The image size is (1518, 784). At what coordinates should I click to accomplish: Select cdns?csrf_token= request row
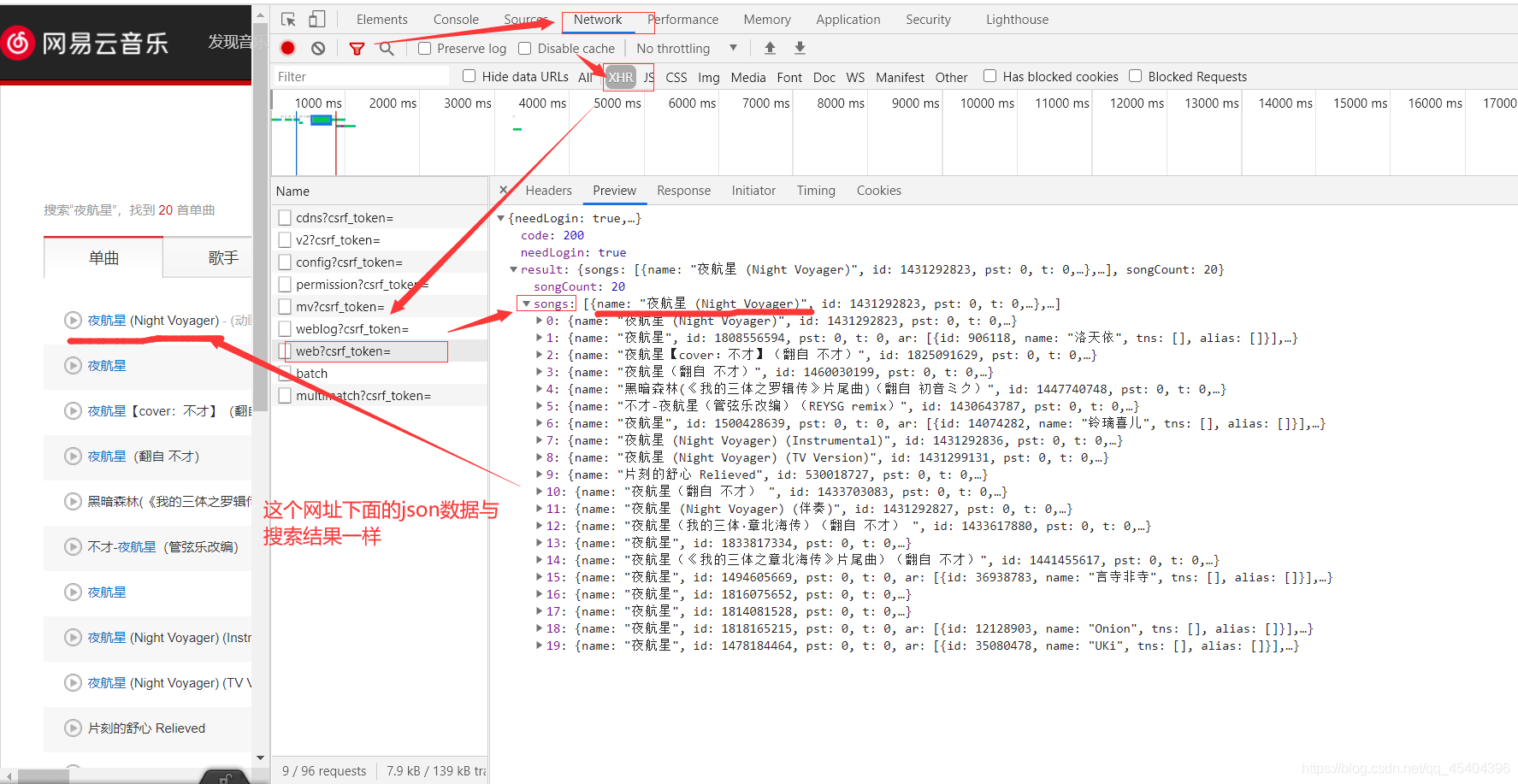pos(380,218)
